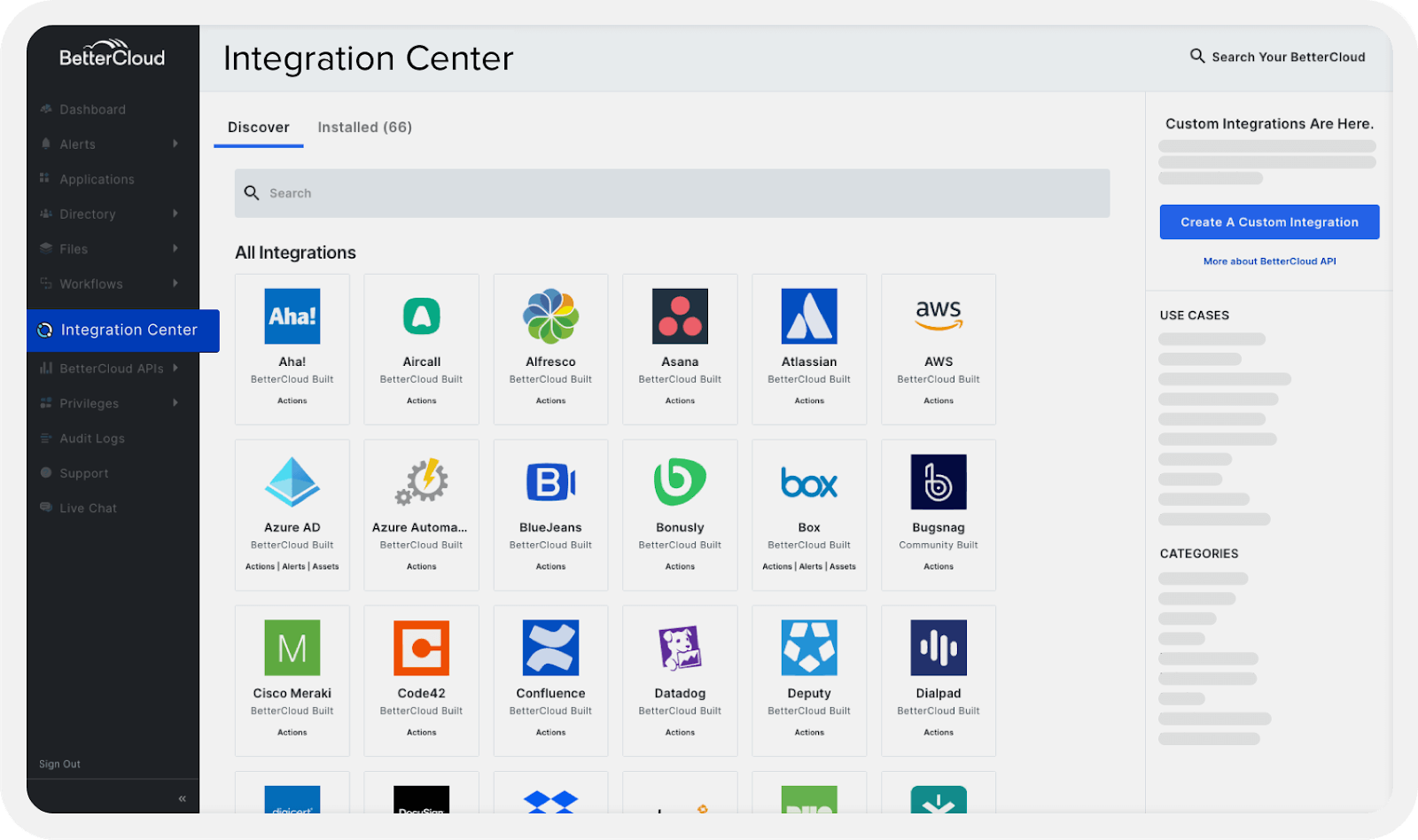Select the Cisco Meraki green M logo
The height and width of the screenshot is (840, 1418).
click(x=292, y=648)
